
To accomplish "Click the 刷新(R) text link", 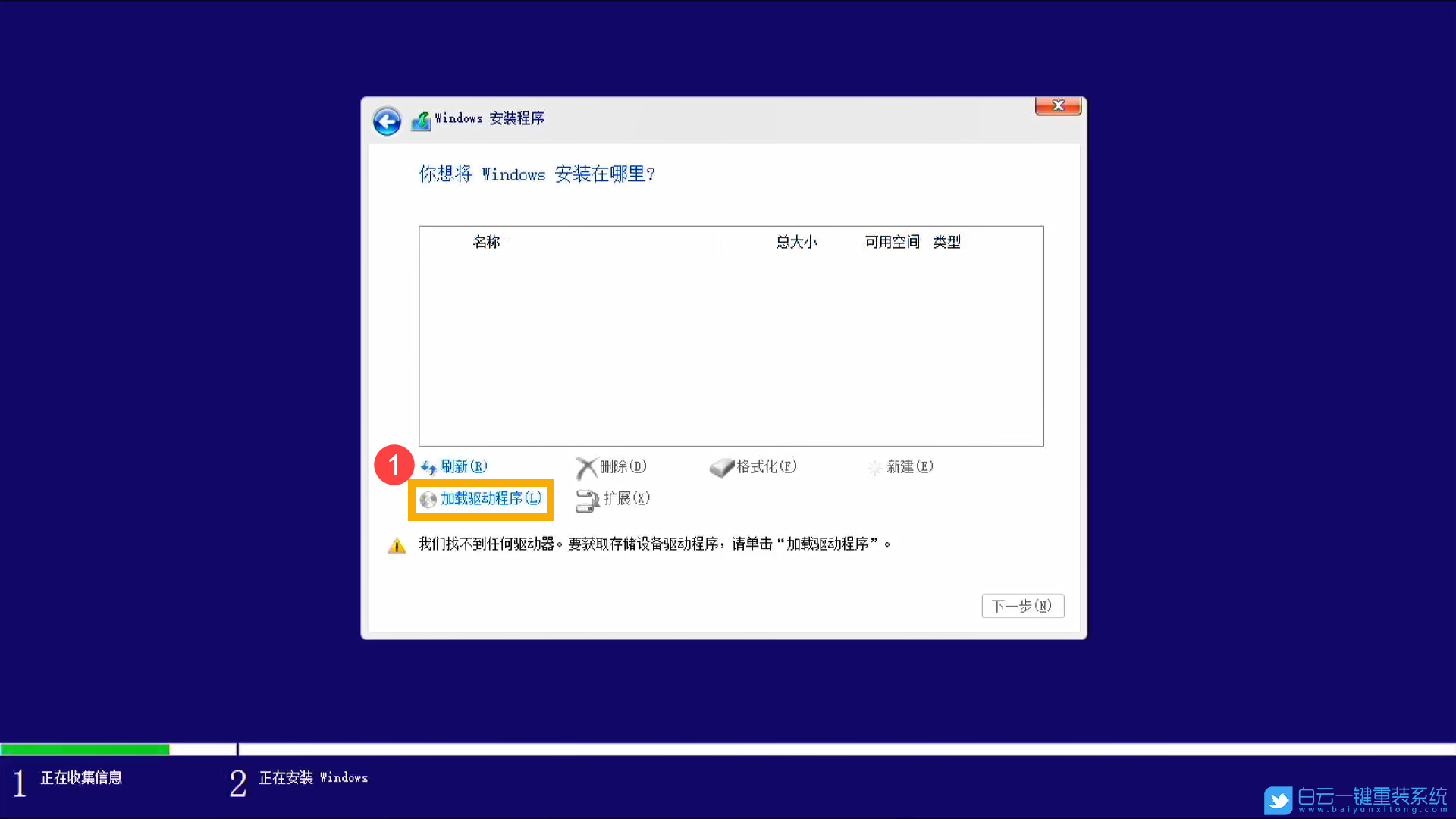I will click(463, 466).
